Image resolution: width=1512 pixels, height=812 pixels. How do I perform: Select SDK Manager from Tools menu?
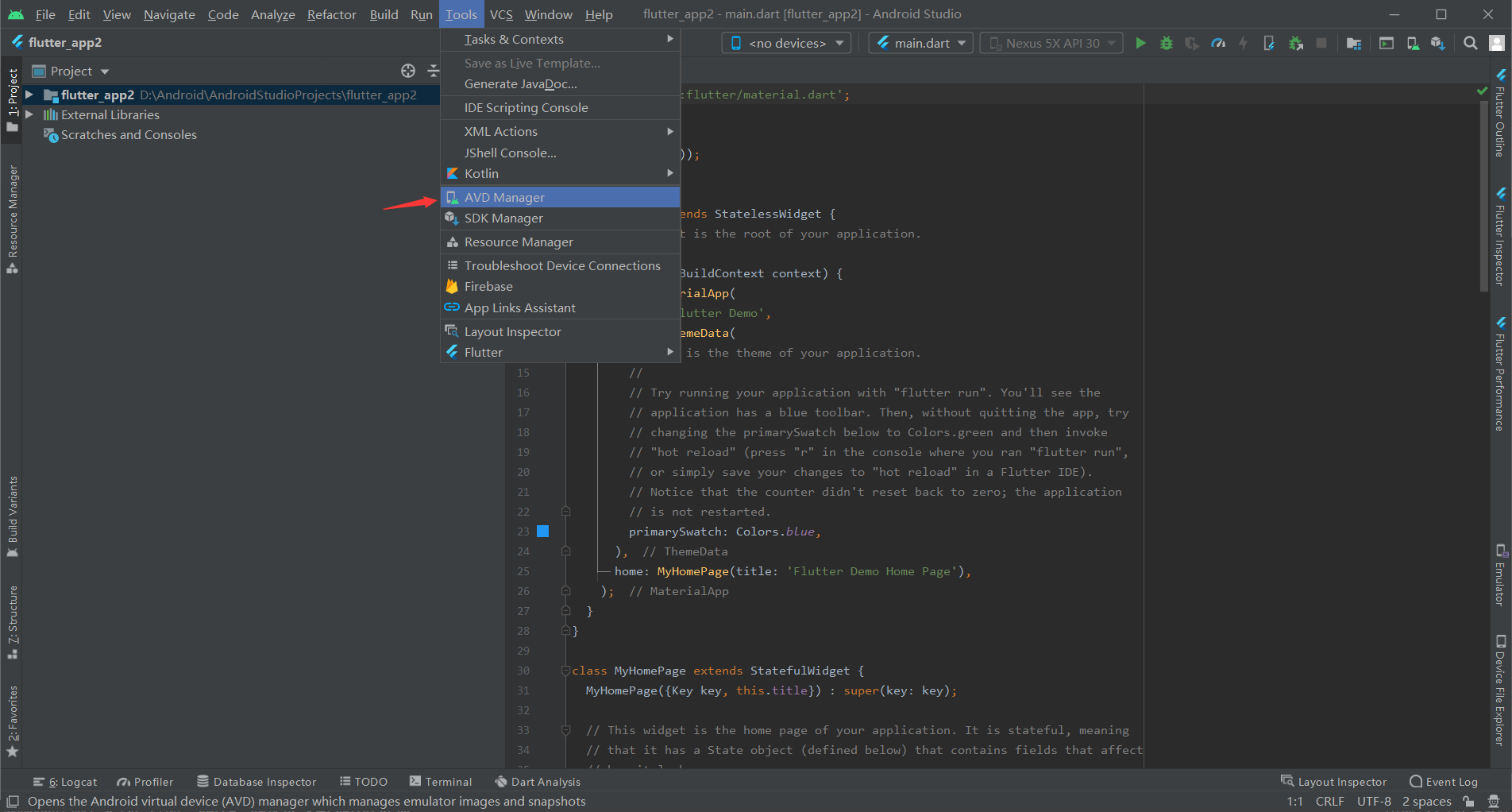pos(561,218)
